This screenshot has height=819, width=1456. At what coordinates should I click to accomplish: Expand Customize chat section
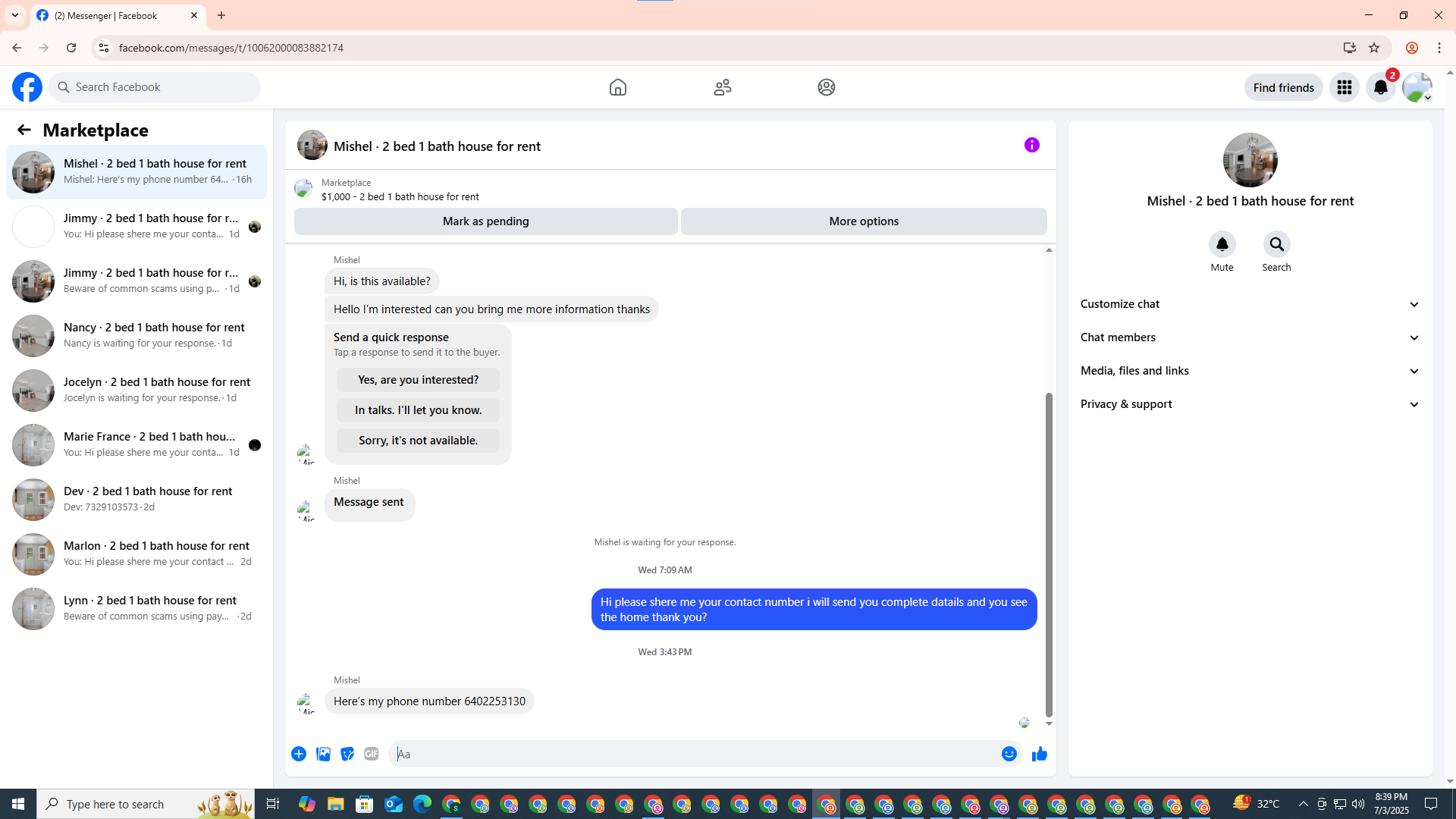coord(1250,304)
